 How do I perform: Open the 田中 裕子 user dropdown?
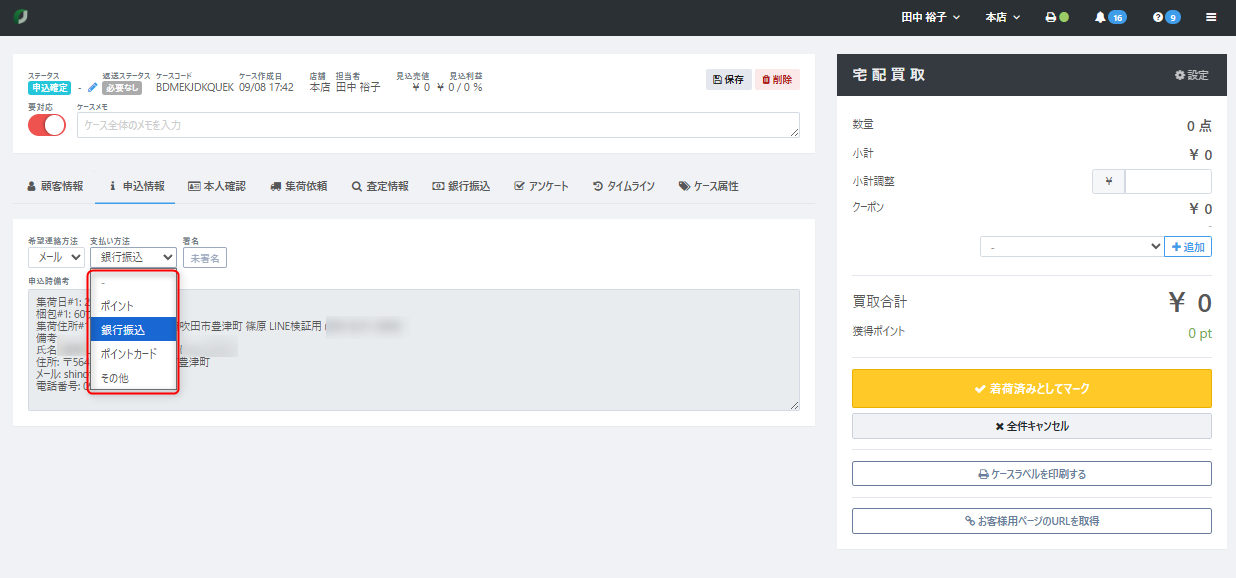click(x=930, y=17)
